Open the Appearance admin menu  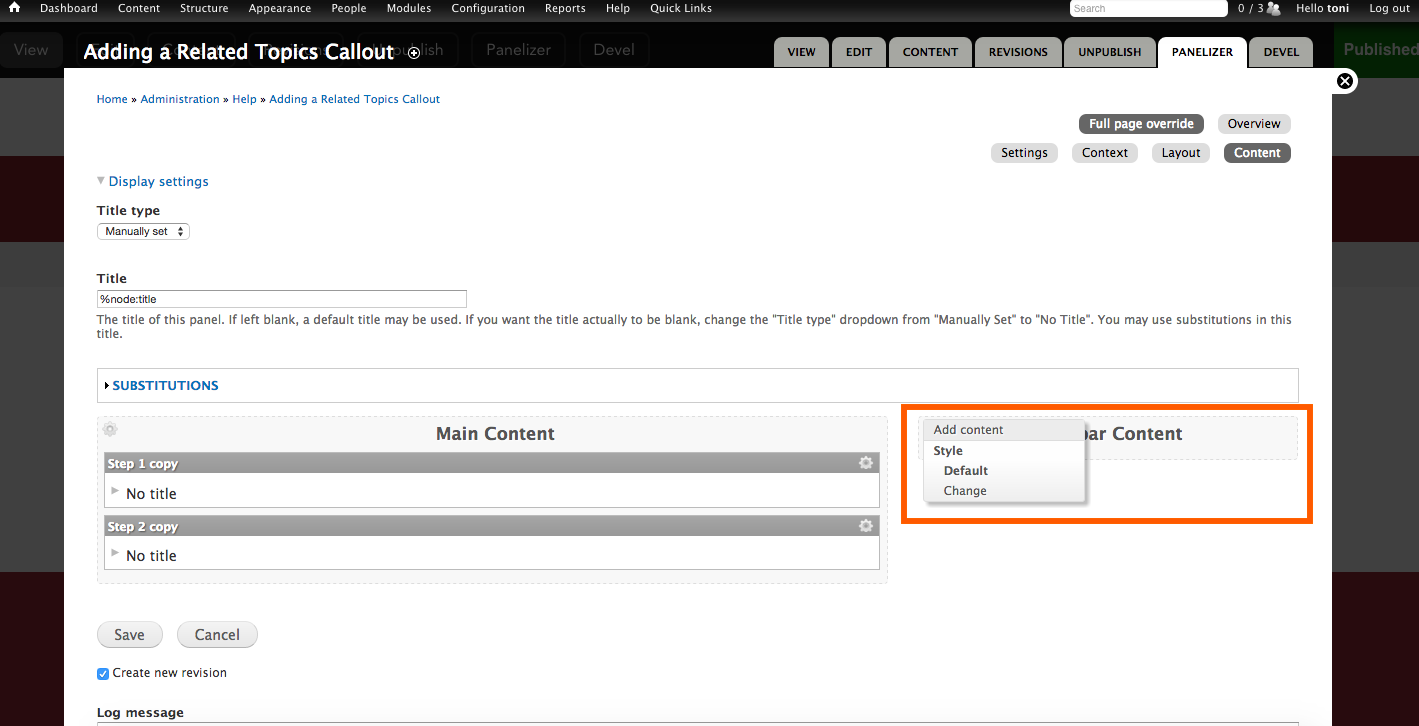[280, 8]
